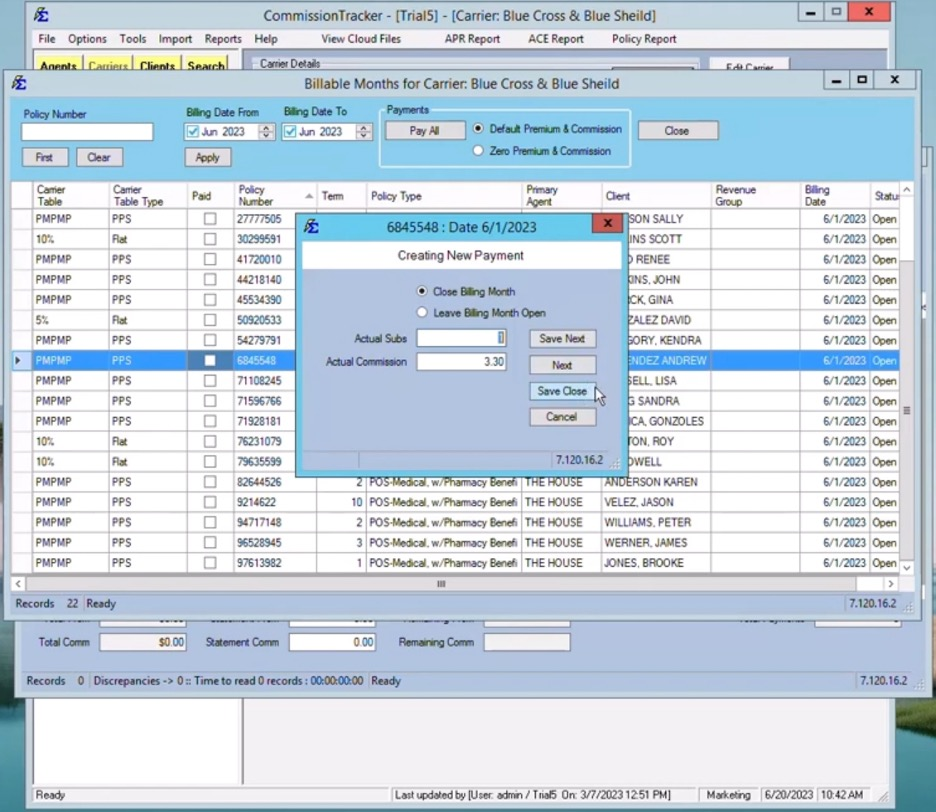Image resolution: width=936 pixels, height=812 pixels.
Task: Click the grid's vertical scrollbar down arrow
Action: [x=906, y=568]
